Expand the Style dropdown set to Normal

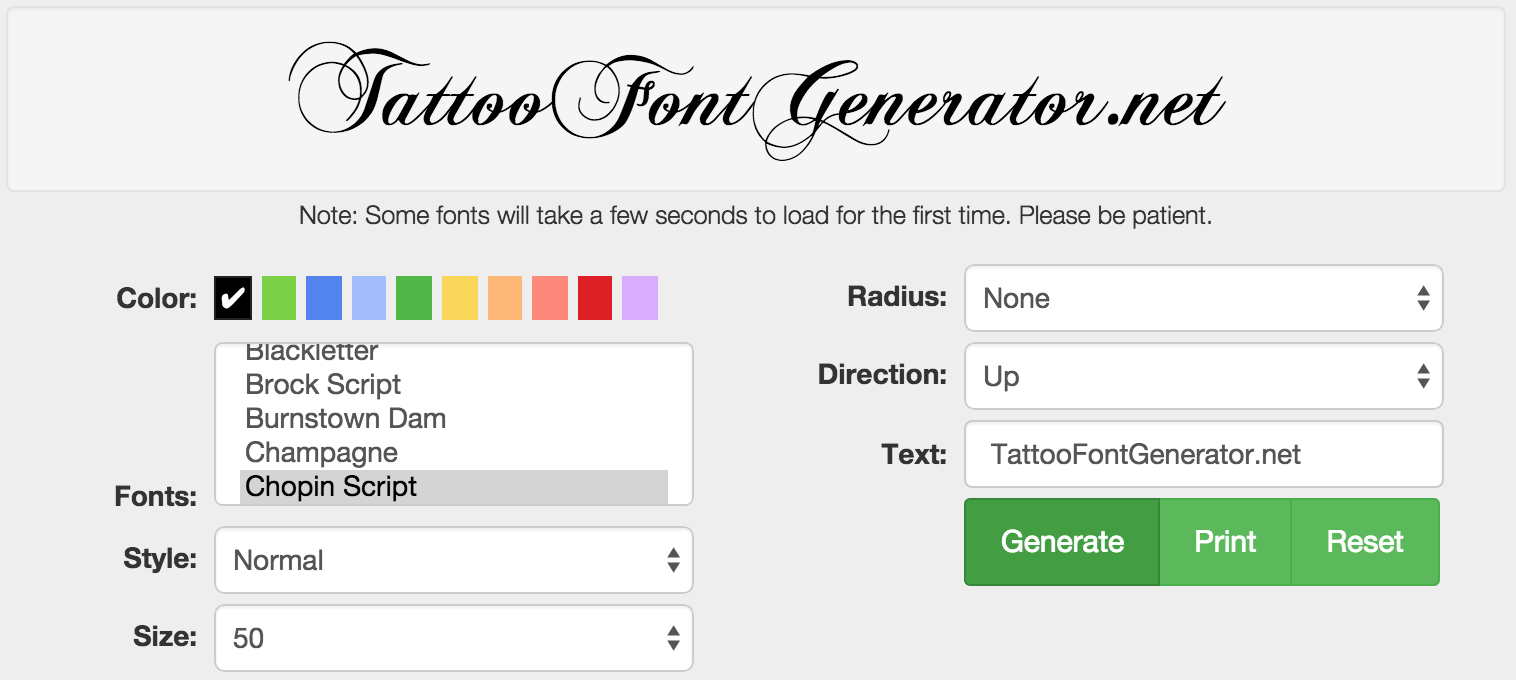453,560
